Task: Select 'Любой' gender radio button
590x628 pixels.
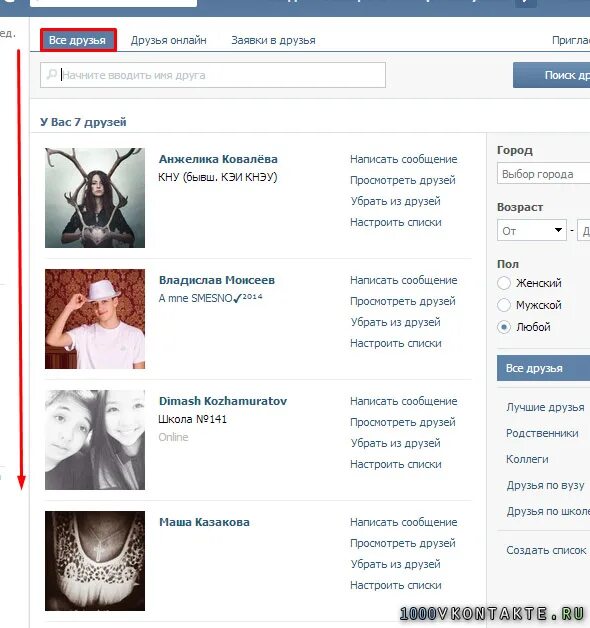Action: (504, 327)
